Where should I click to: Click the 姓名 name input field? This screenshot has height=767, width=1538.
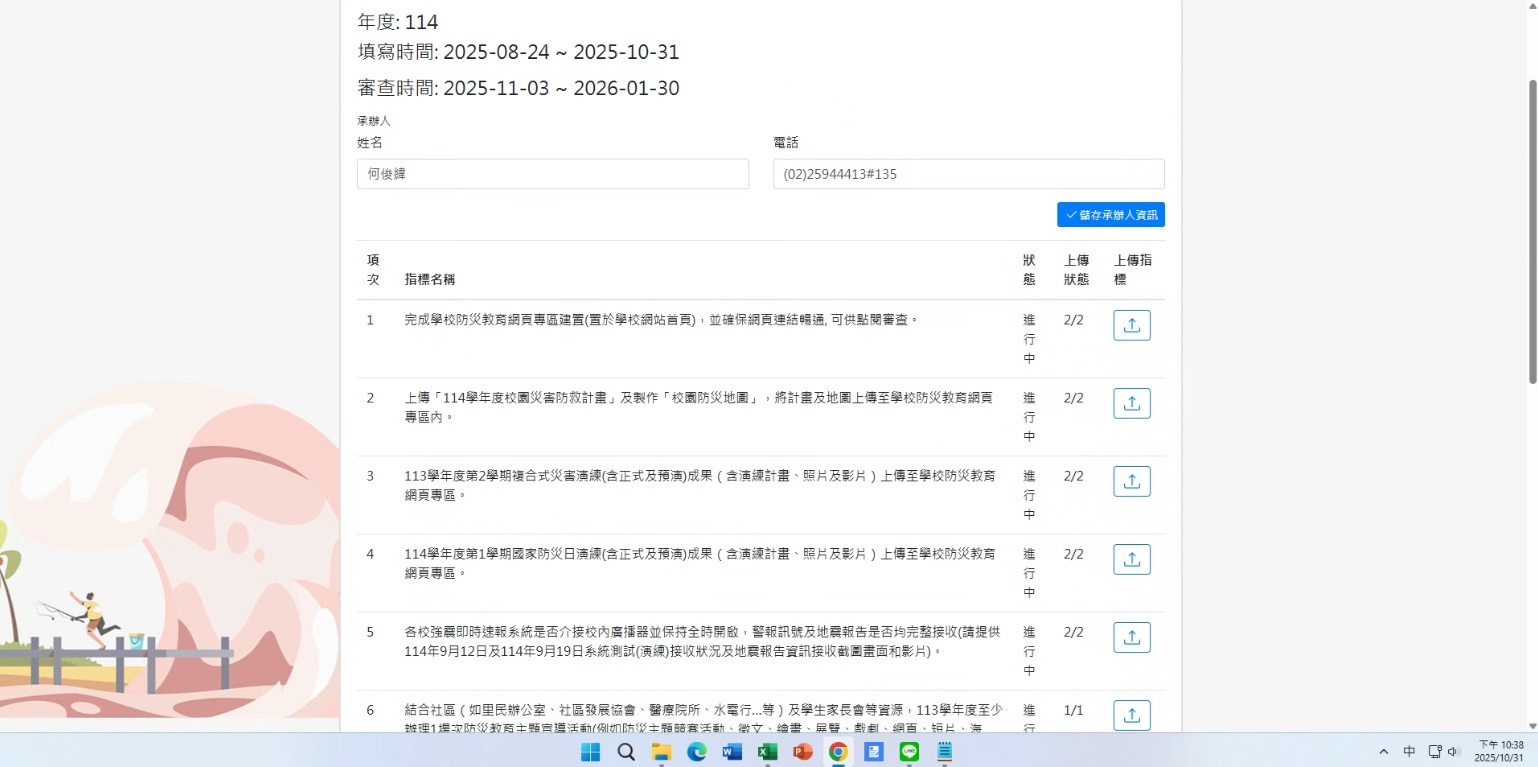pos(552,174)
